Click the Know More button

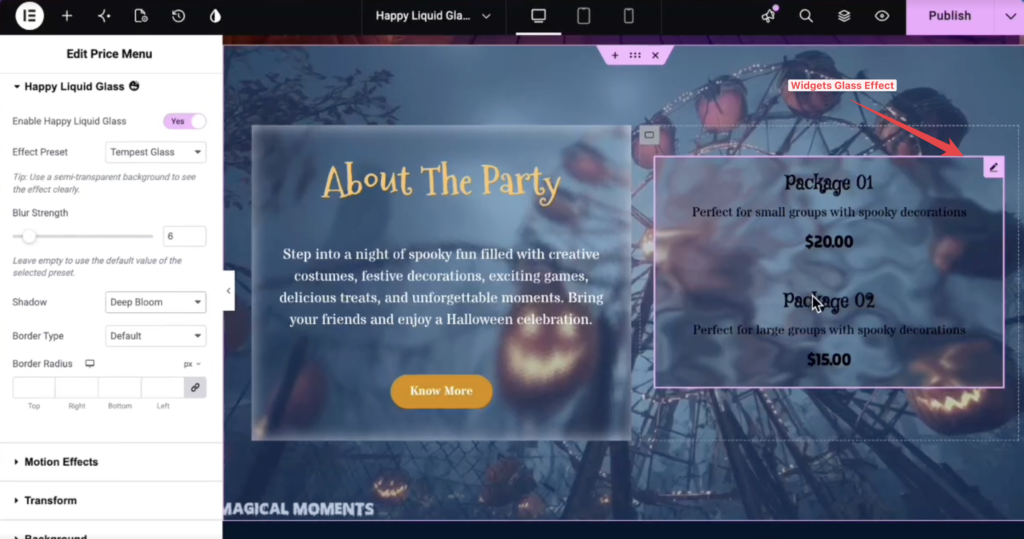[x=441, y=391]
